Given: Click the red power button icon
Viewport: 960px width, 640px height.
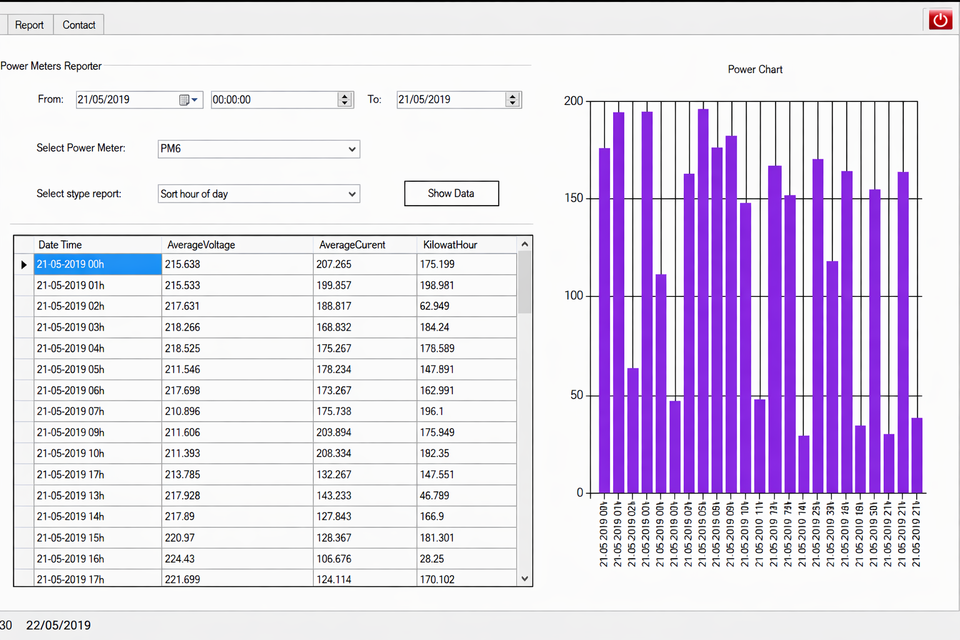Looking at the screenshot, I should click(x=939, y=20).
